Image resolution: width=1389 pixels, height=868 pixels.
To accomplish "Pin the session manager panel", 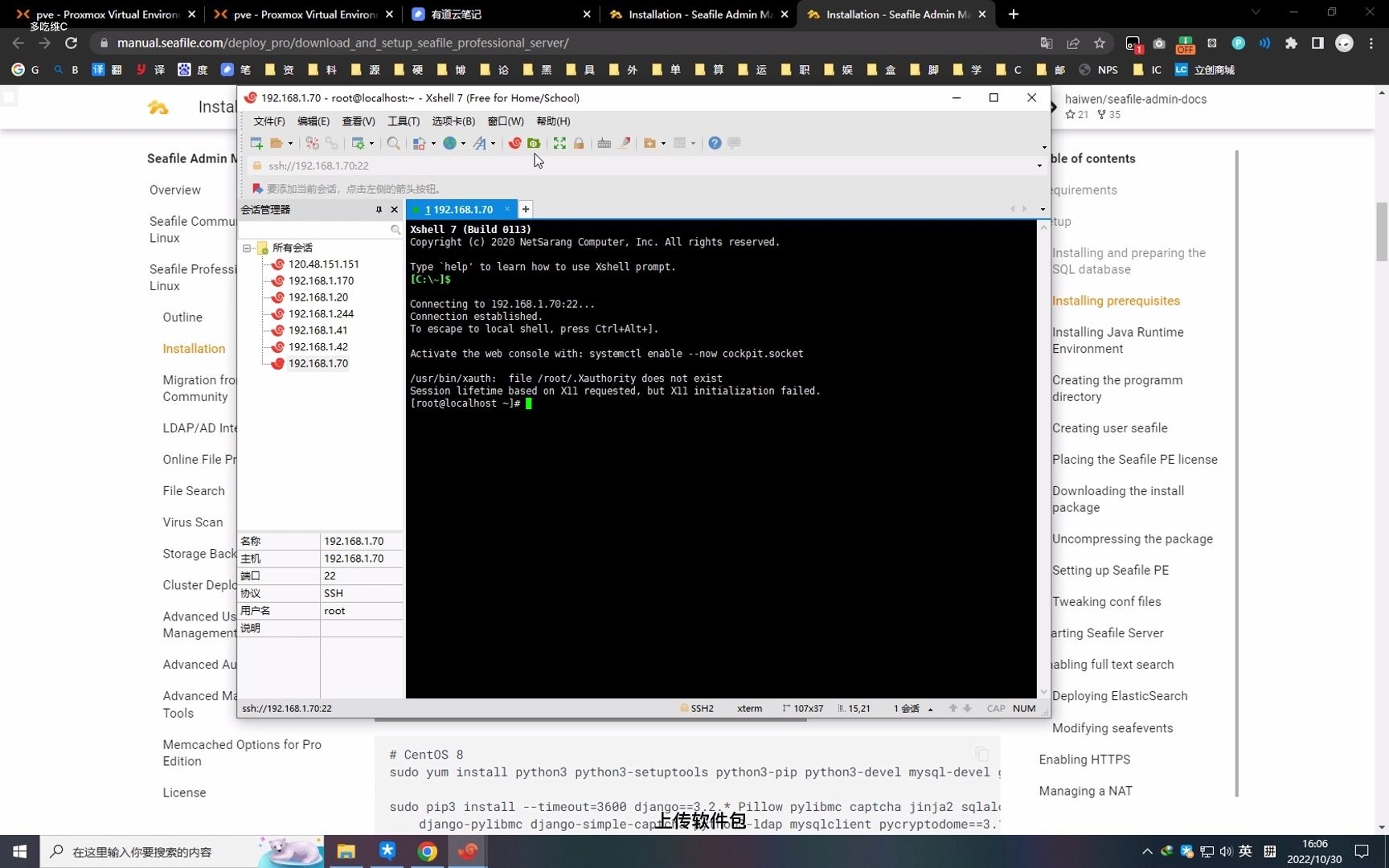I will tap(379, 210).
